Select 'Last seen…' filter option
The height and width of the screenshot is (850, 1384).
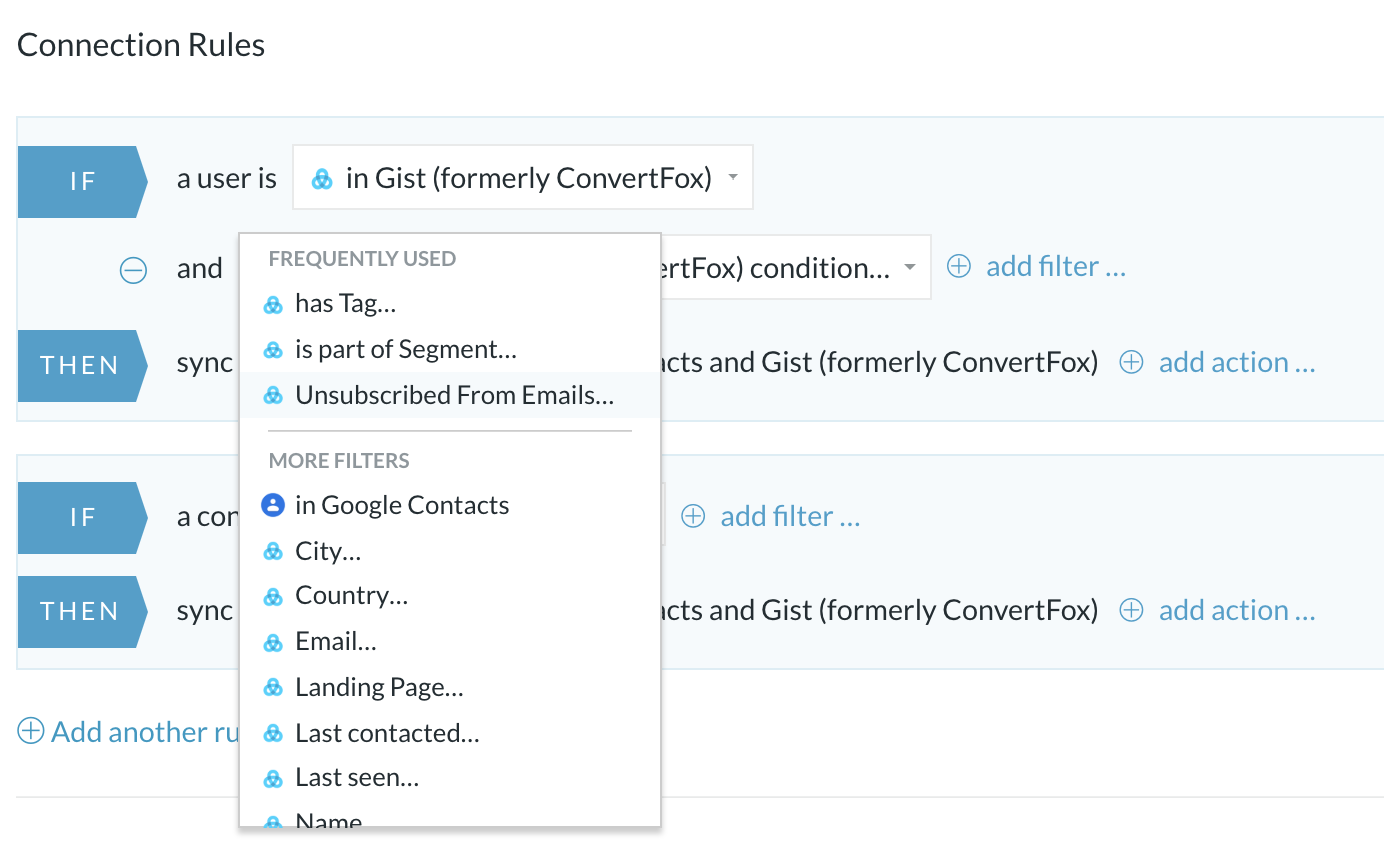click(449, 778)
